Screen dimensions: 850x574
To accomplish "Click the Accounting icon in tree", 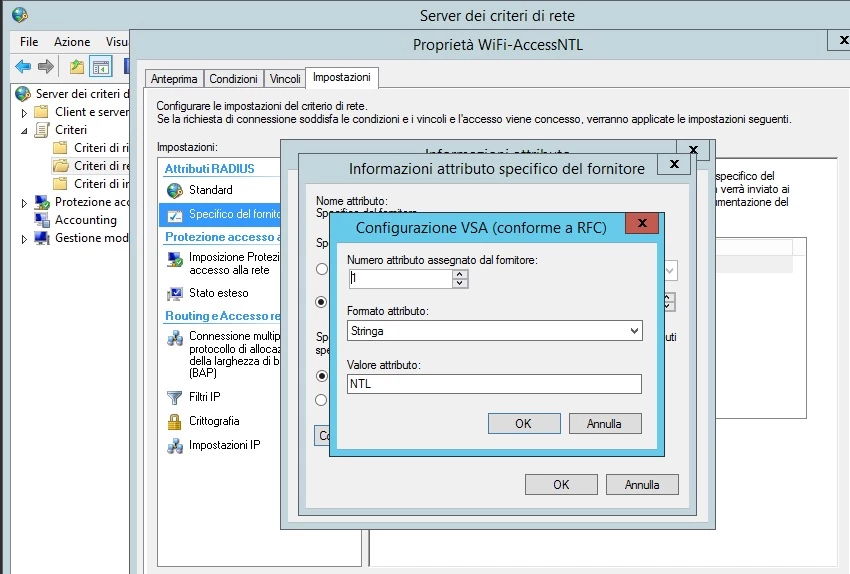I will click(x=42, y=220).
